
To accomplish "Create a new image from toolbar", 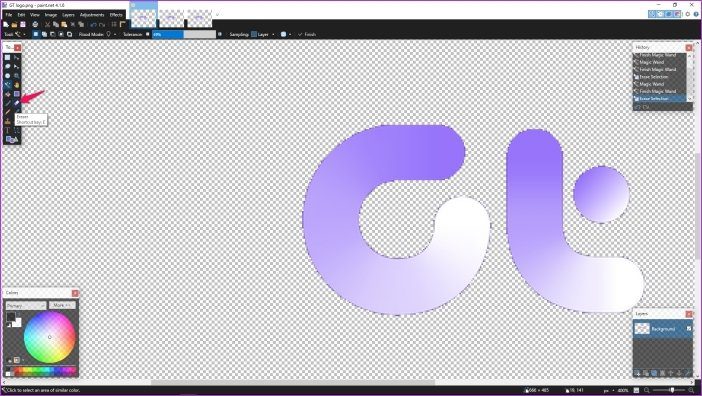I will [6, 25].
